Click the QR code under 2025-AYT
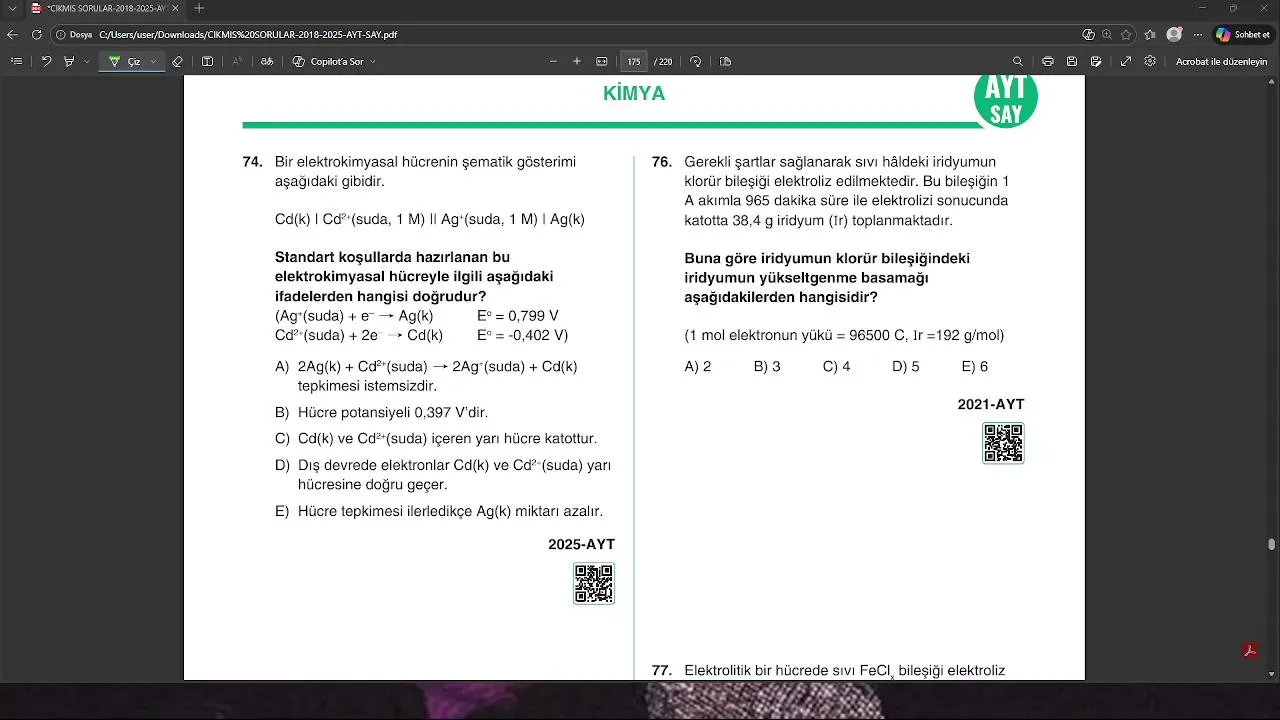This screenshot has height=720, width=1280. click(x=594, y=584)
